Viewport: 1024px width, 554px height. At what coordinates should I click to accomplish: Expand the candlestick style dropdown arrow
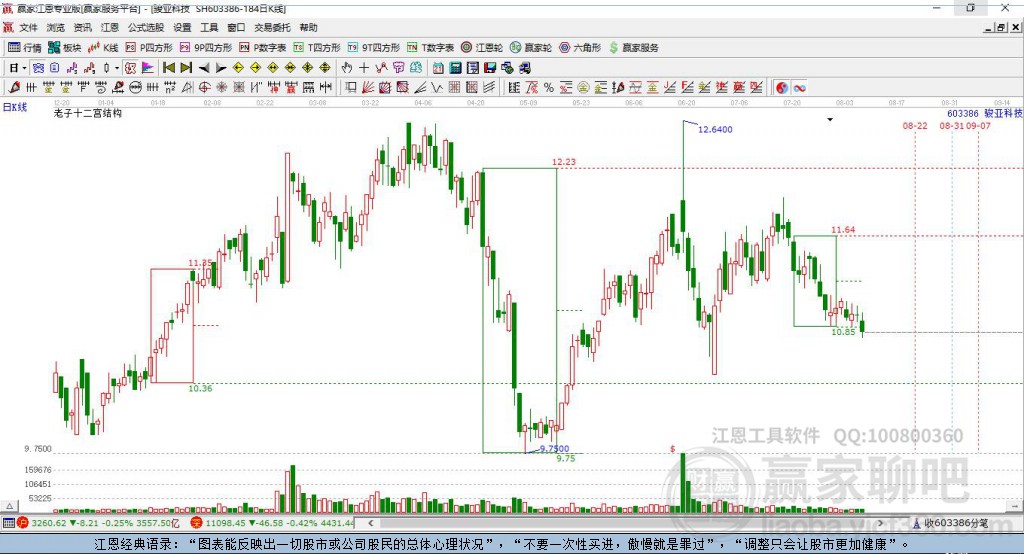(x=117, y=68)
